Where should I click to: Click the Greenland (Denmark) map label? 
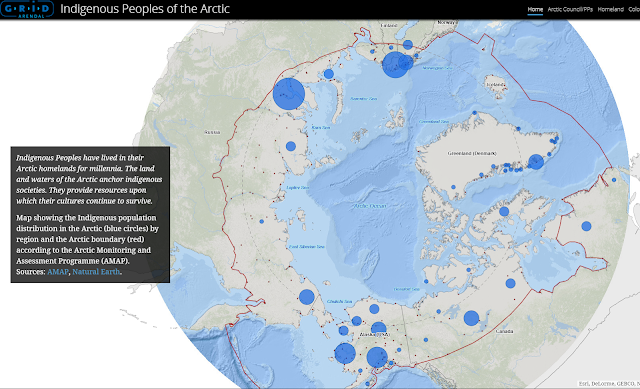click(x=472, y=153)
